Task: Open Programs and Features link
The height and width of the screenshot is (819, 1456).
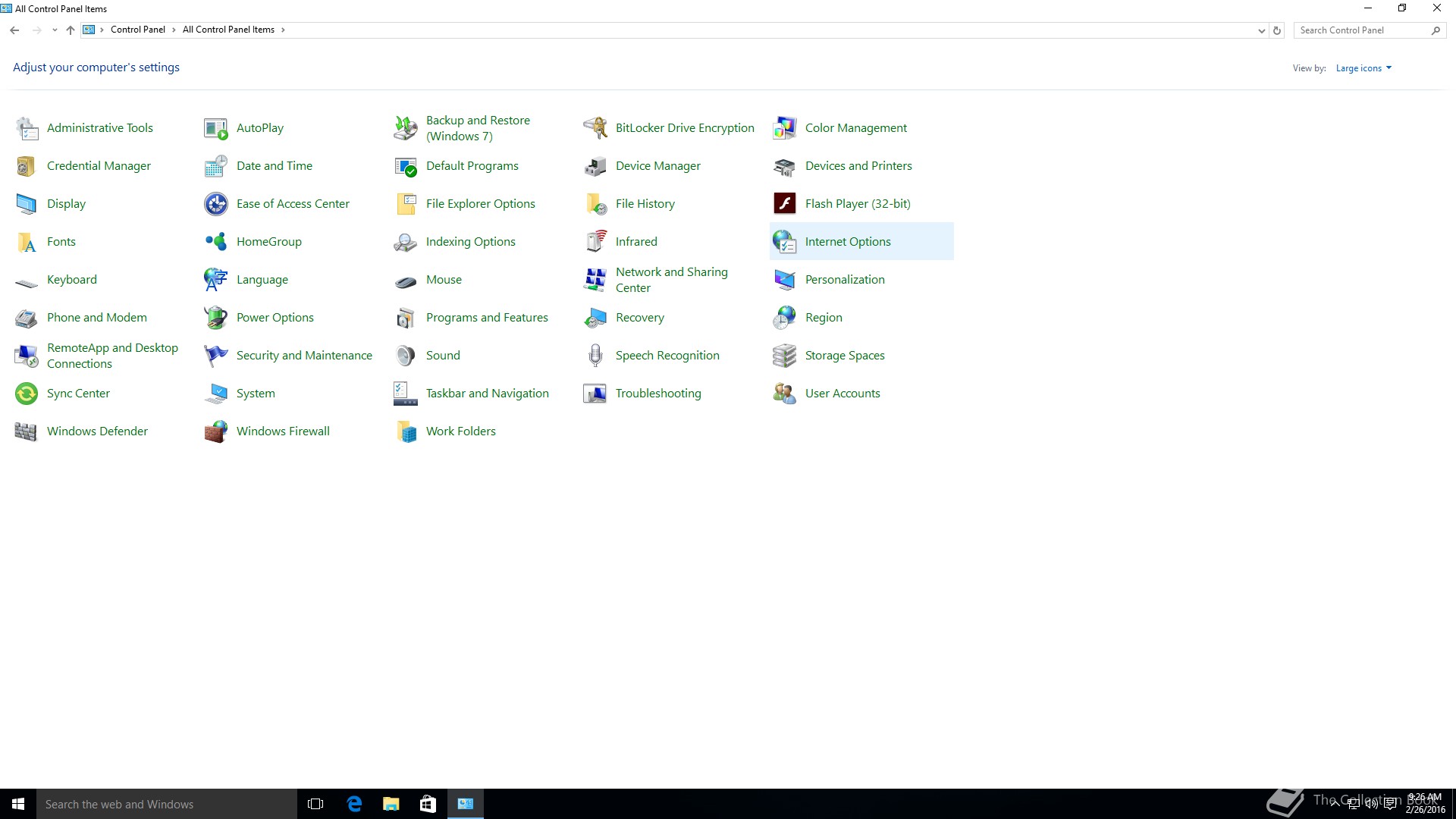Action: coord(487,318)
